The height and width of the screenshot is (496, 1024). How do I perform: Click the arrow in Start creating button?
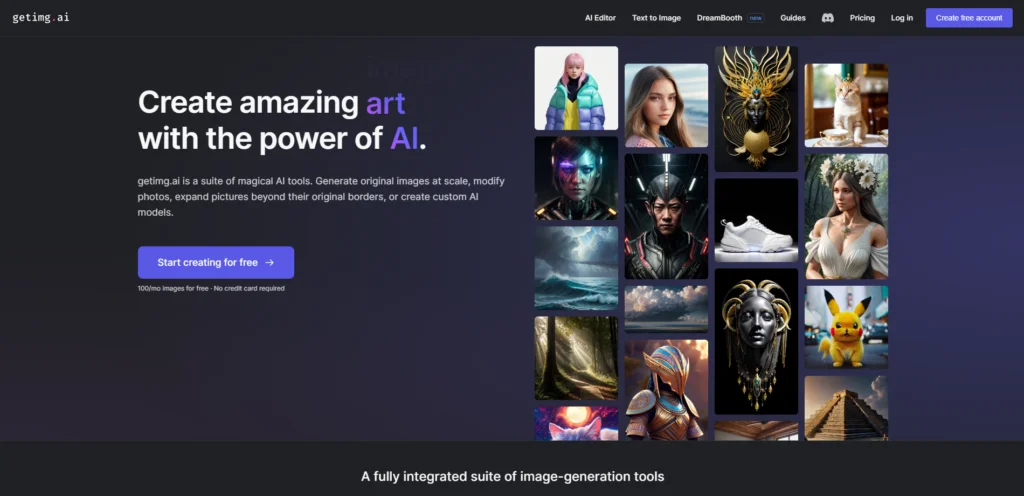pyautogui.click(x=269, y=262)
